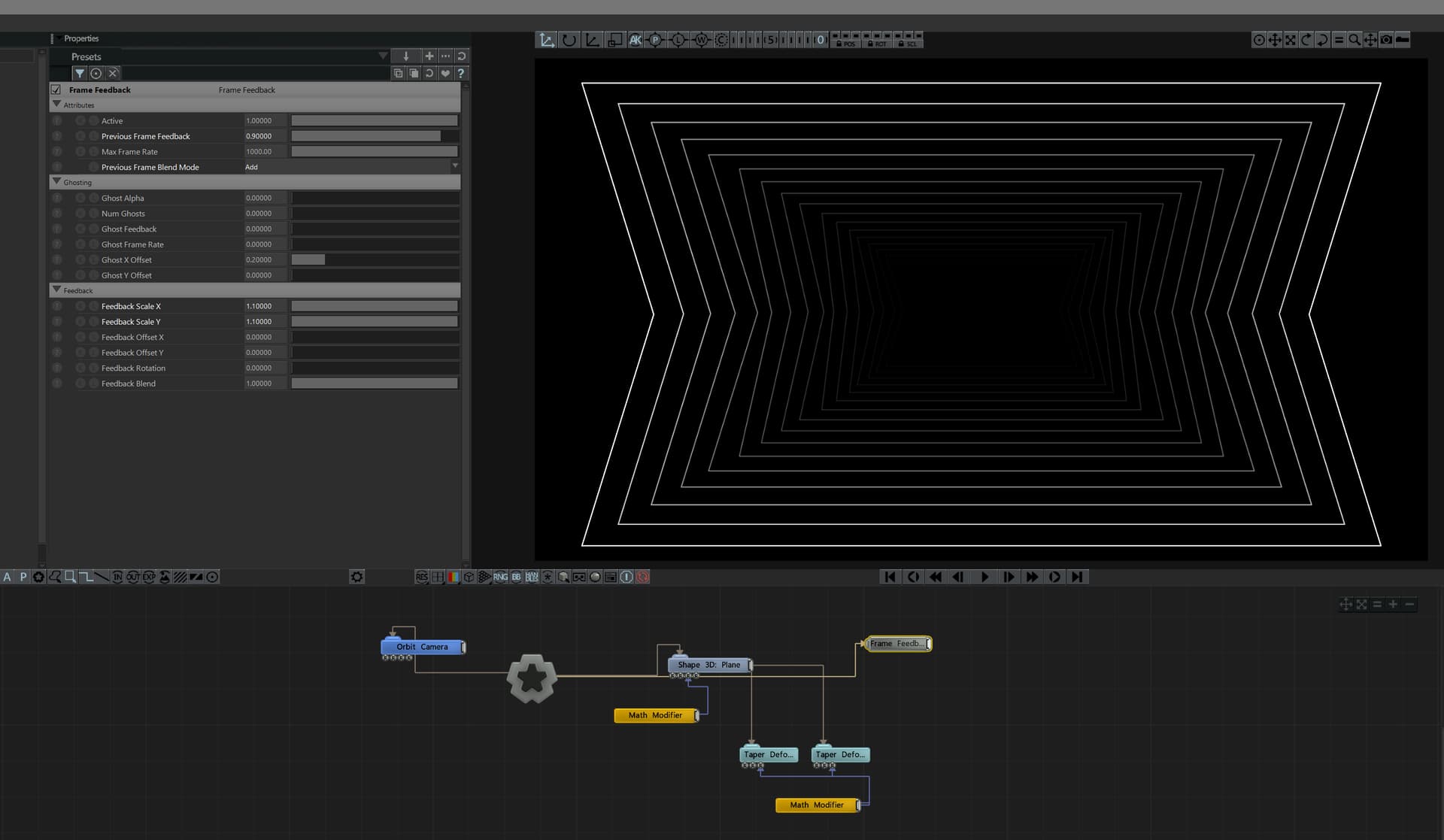This screenshot has height=840, width=1444.
Task: Select the Properties panel tab
Action: (x=81, y=38)
